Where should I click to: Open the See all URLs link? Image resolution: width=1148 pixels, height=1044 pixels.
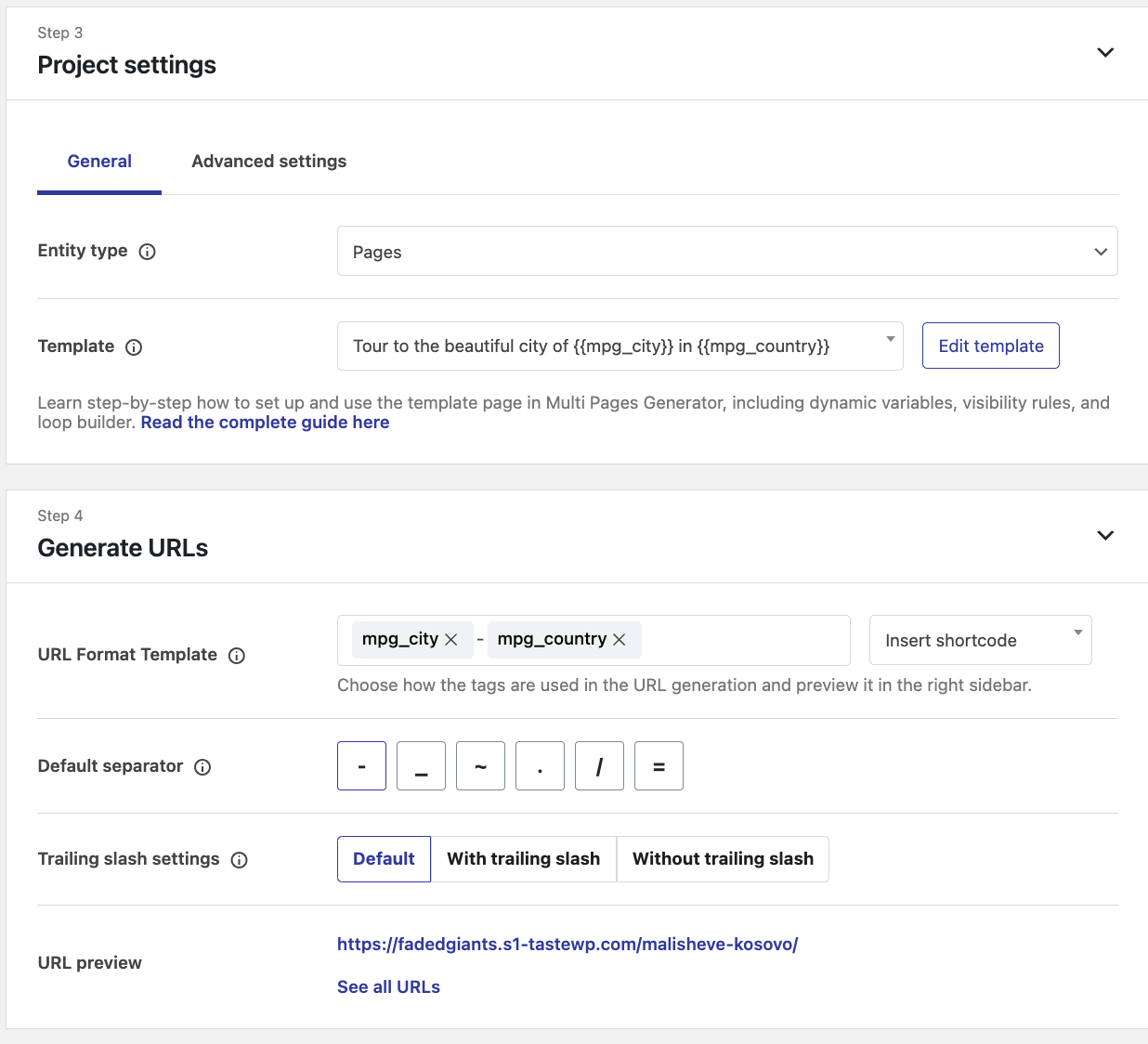point(388,987)
